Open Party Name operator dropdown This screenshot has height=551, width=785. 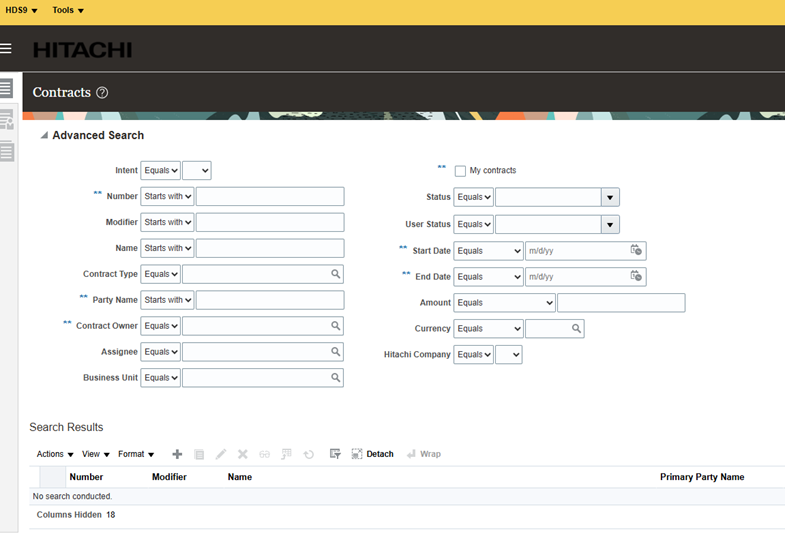coord(167,300)
